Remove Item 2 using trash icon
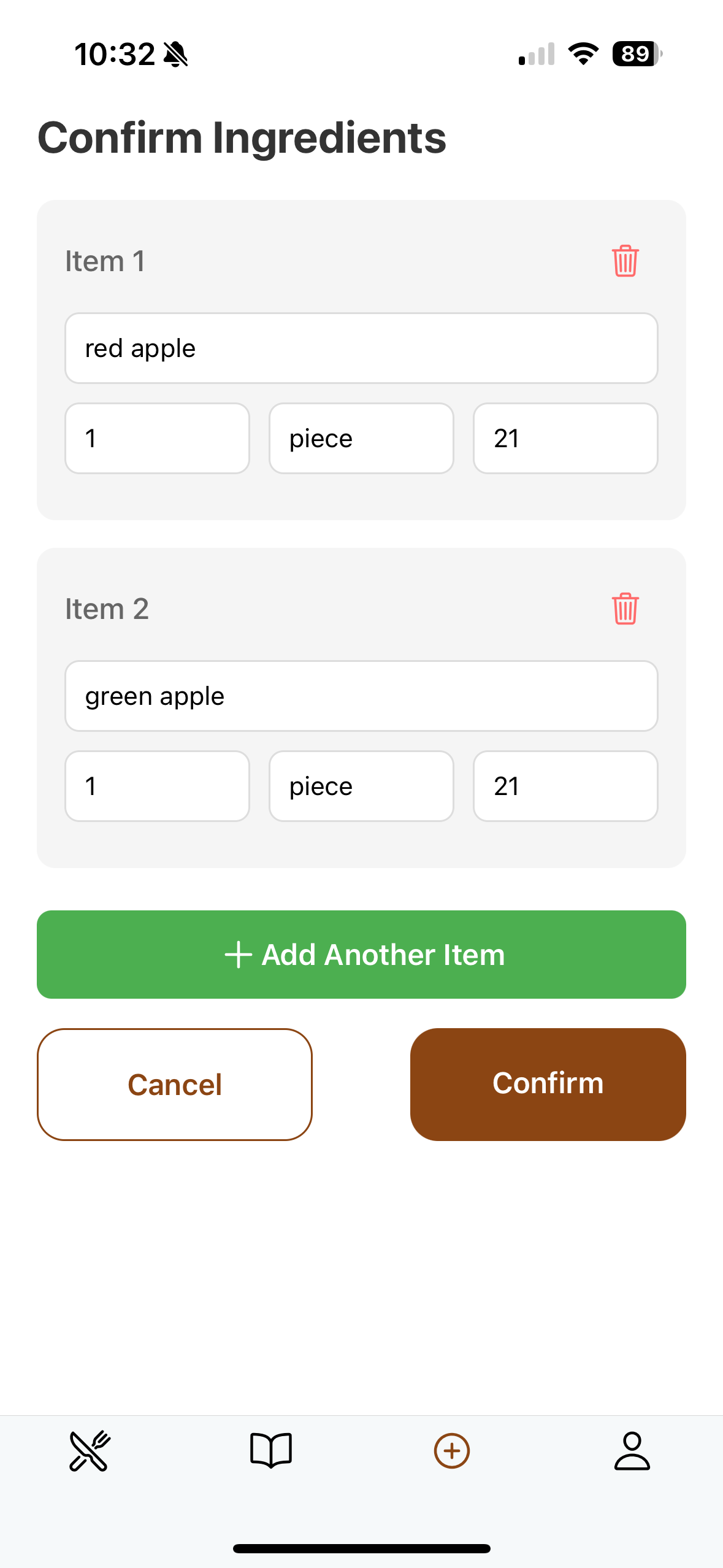This screenshot has height=1568, width=723. 625,609
